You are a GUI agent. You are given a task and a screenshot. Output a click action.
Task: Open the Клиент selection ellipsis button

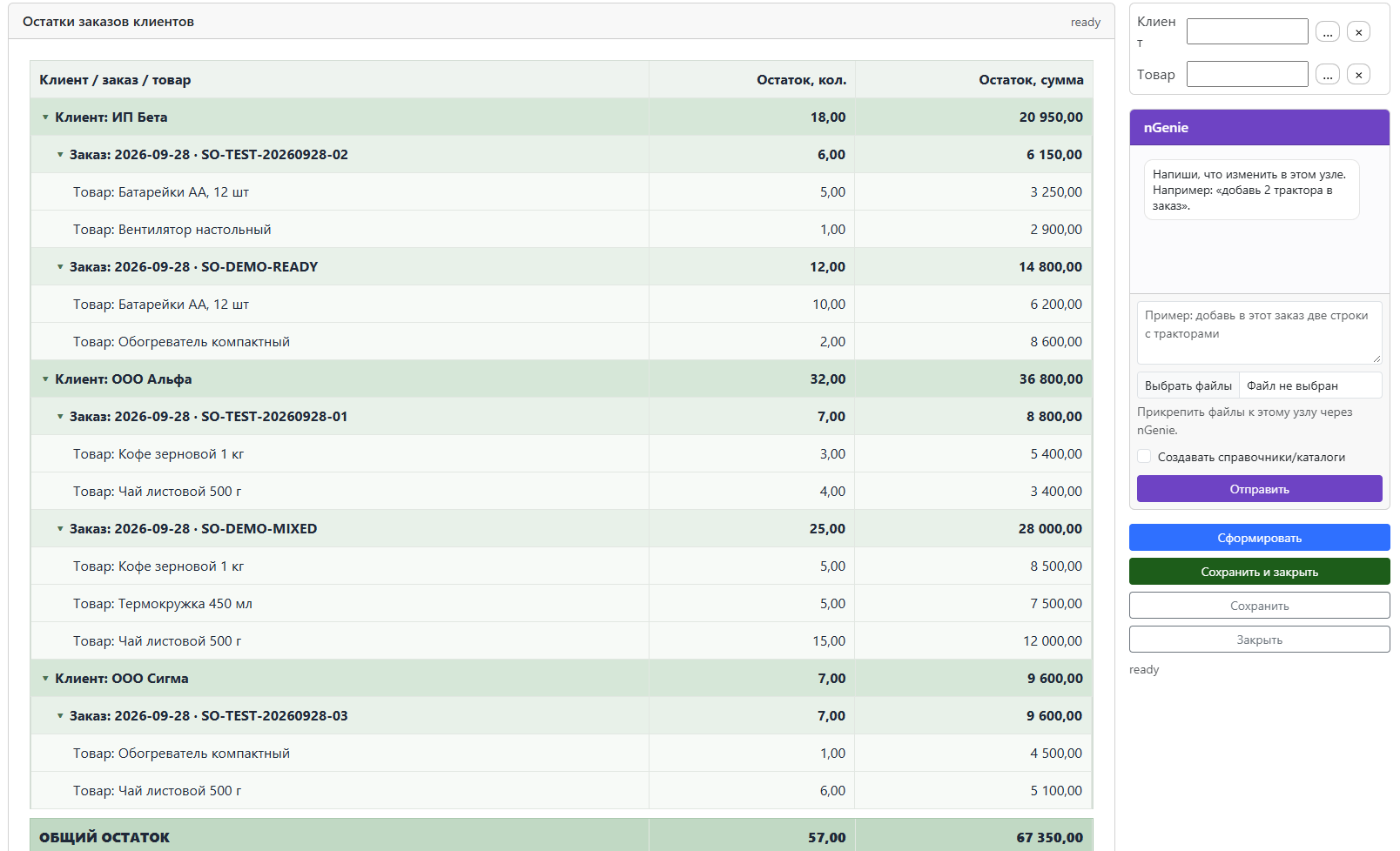point(1327,31)
